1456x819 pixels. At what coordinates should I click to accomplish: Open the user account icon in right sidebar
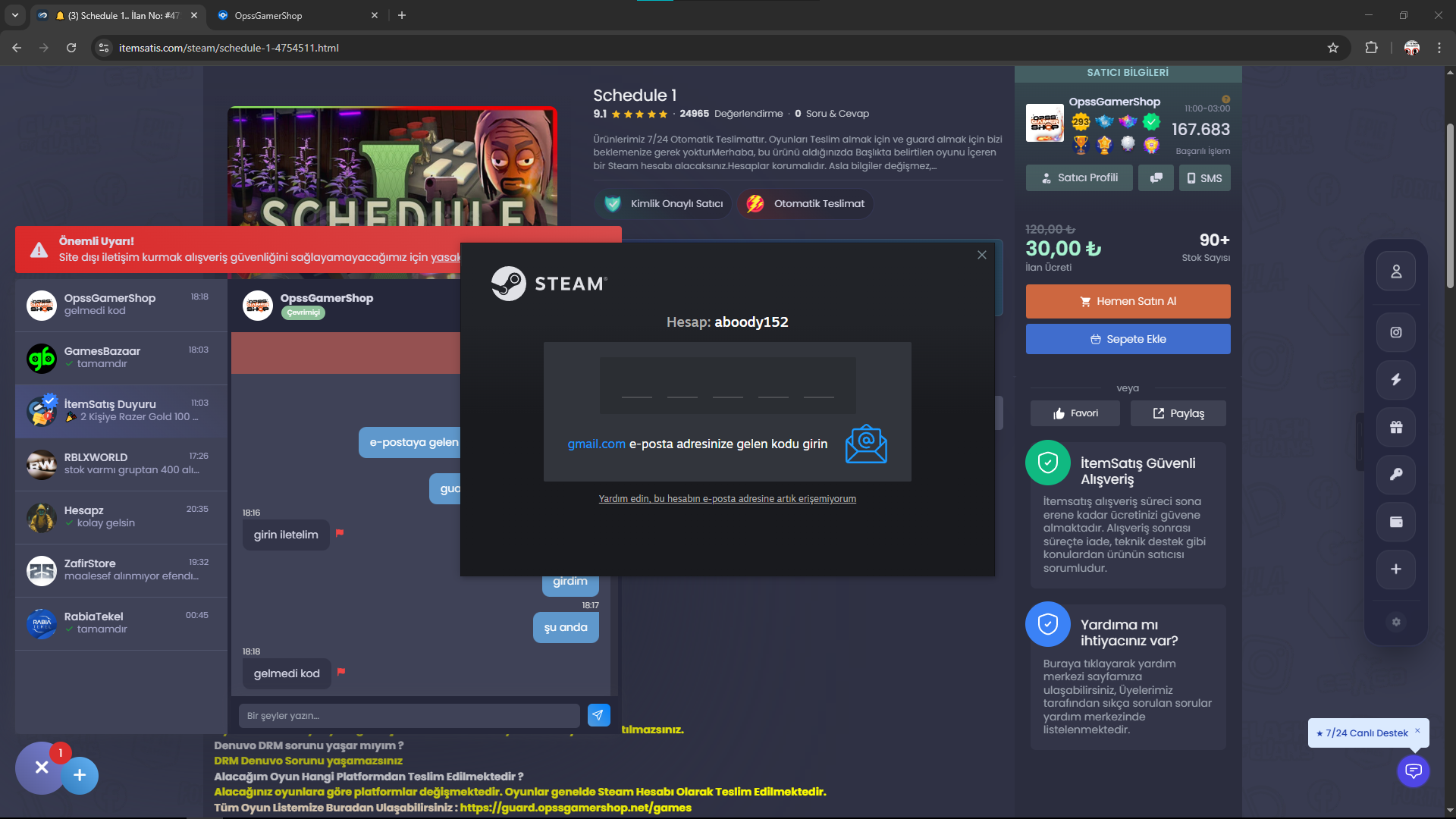1396,271
